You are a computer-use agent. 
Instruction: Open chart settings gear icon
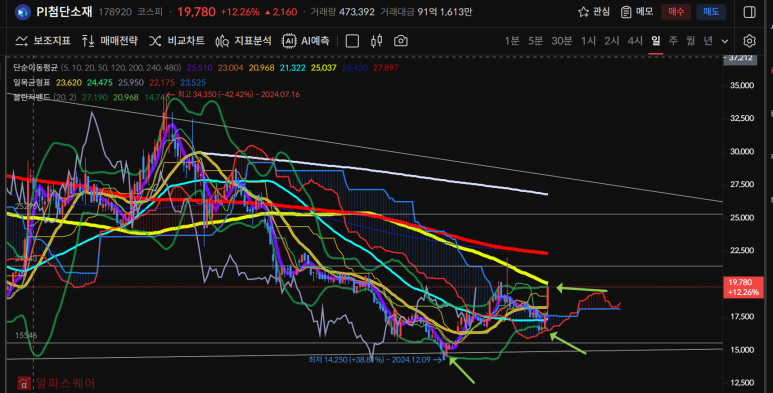point(749,41)
